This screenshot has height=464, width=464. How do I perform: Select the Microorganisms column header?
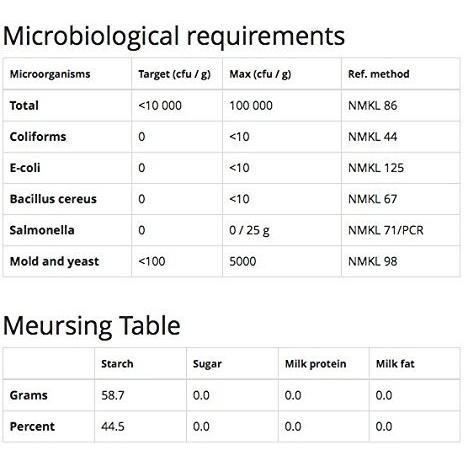50,74
